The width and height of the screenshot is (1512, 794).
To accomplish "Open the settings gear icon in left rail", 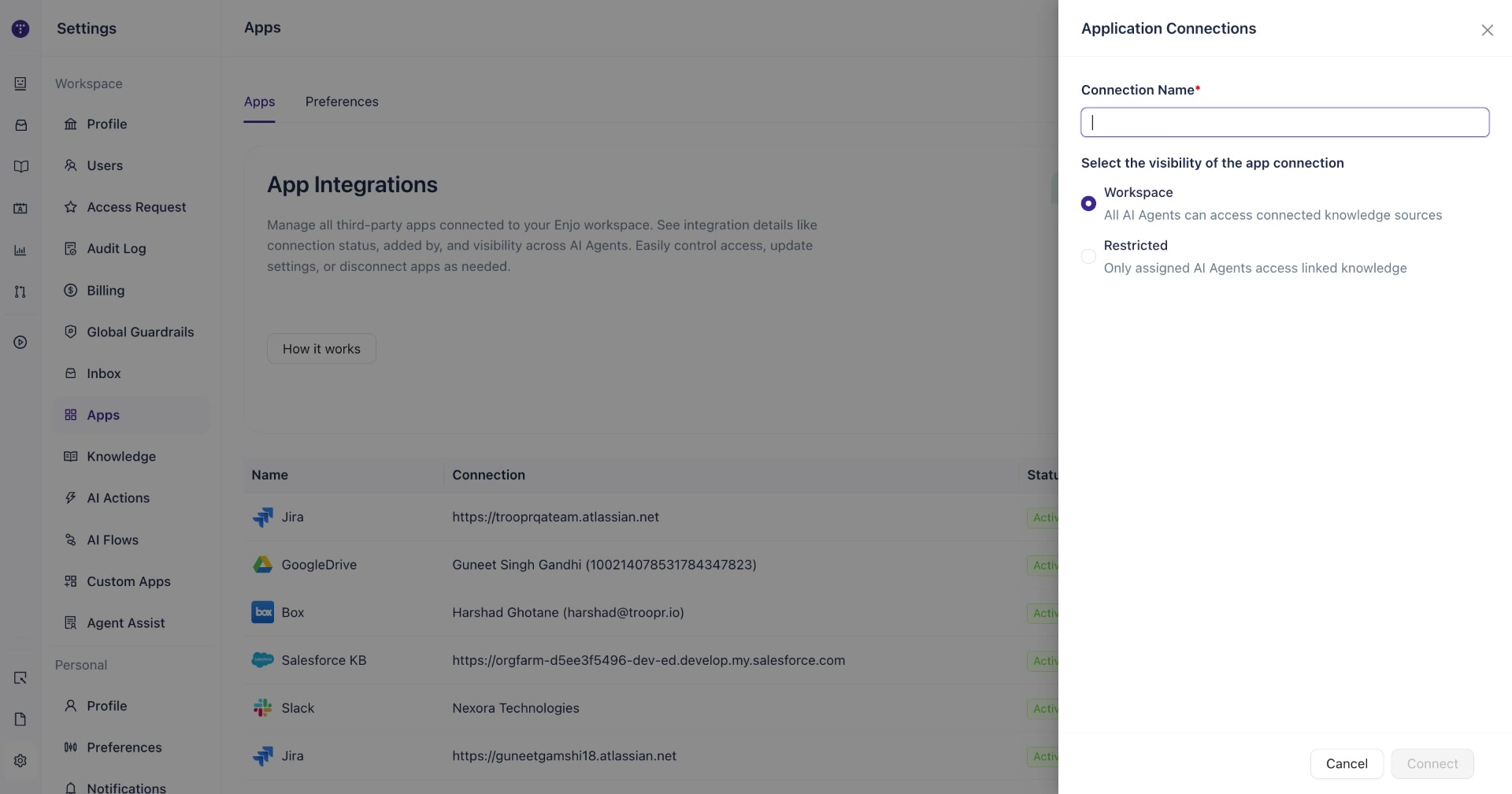I will (20, 761).
